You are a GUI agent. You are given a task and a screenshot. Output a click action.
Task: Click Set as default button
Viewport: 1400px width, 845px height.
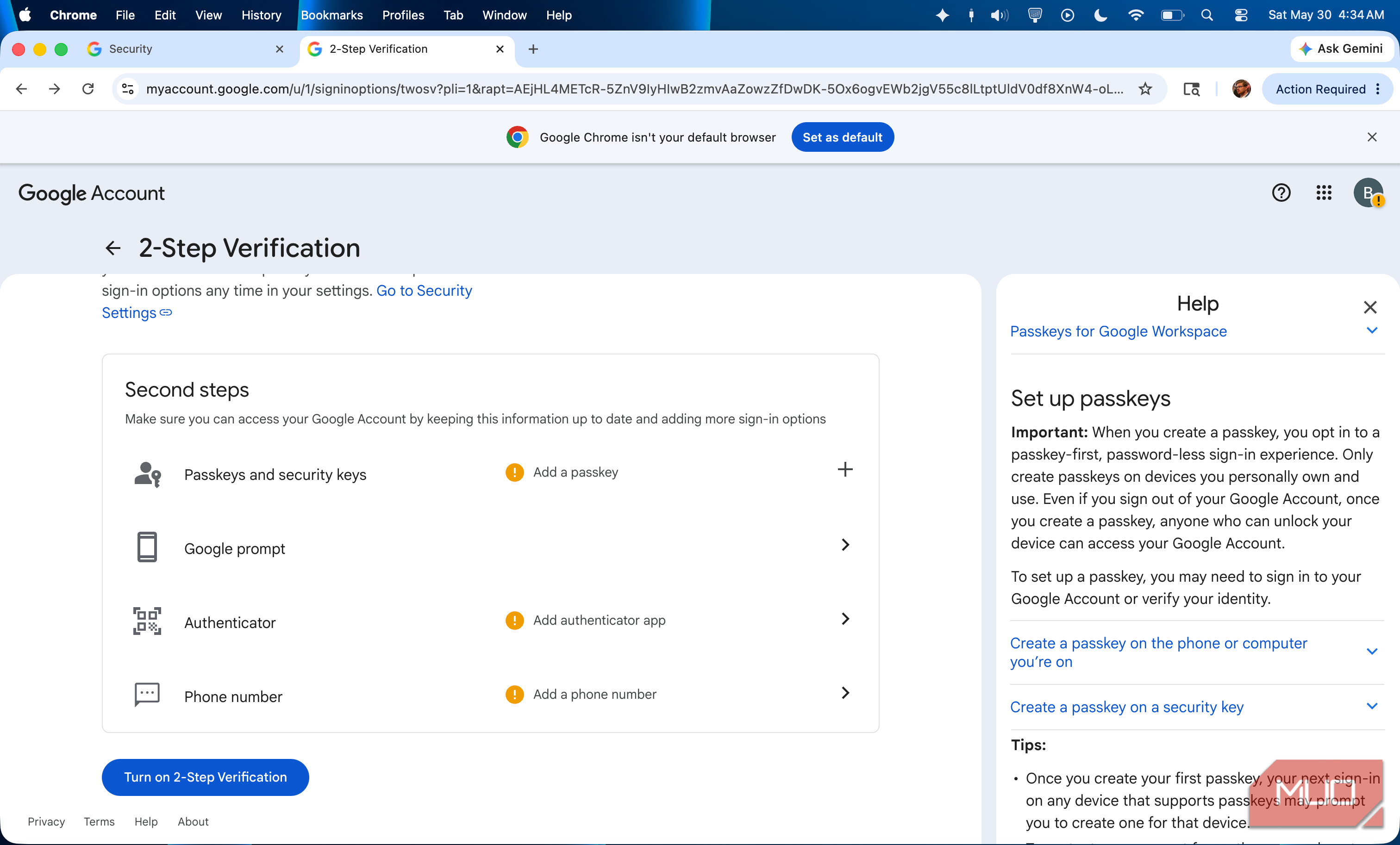coord(842,137)
